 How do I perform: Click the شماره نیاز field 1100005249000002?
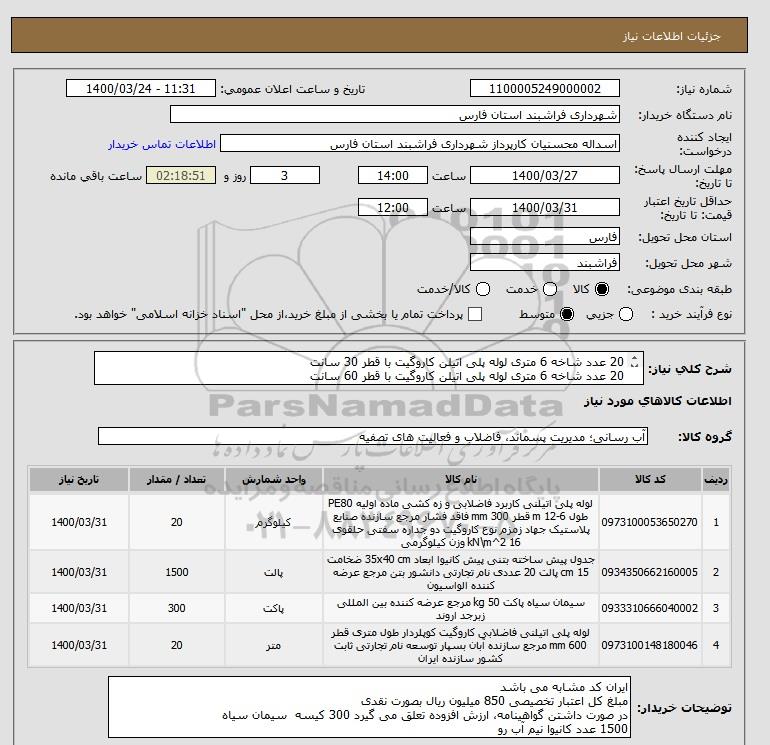(x=545, y=88)
